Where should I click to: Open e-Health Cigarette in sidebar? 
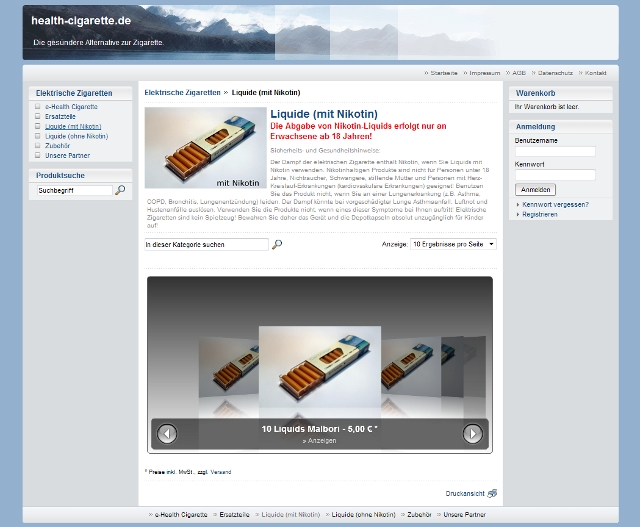71,106
